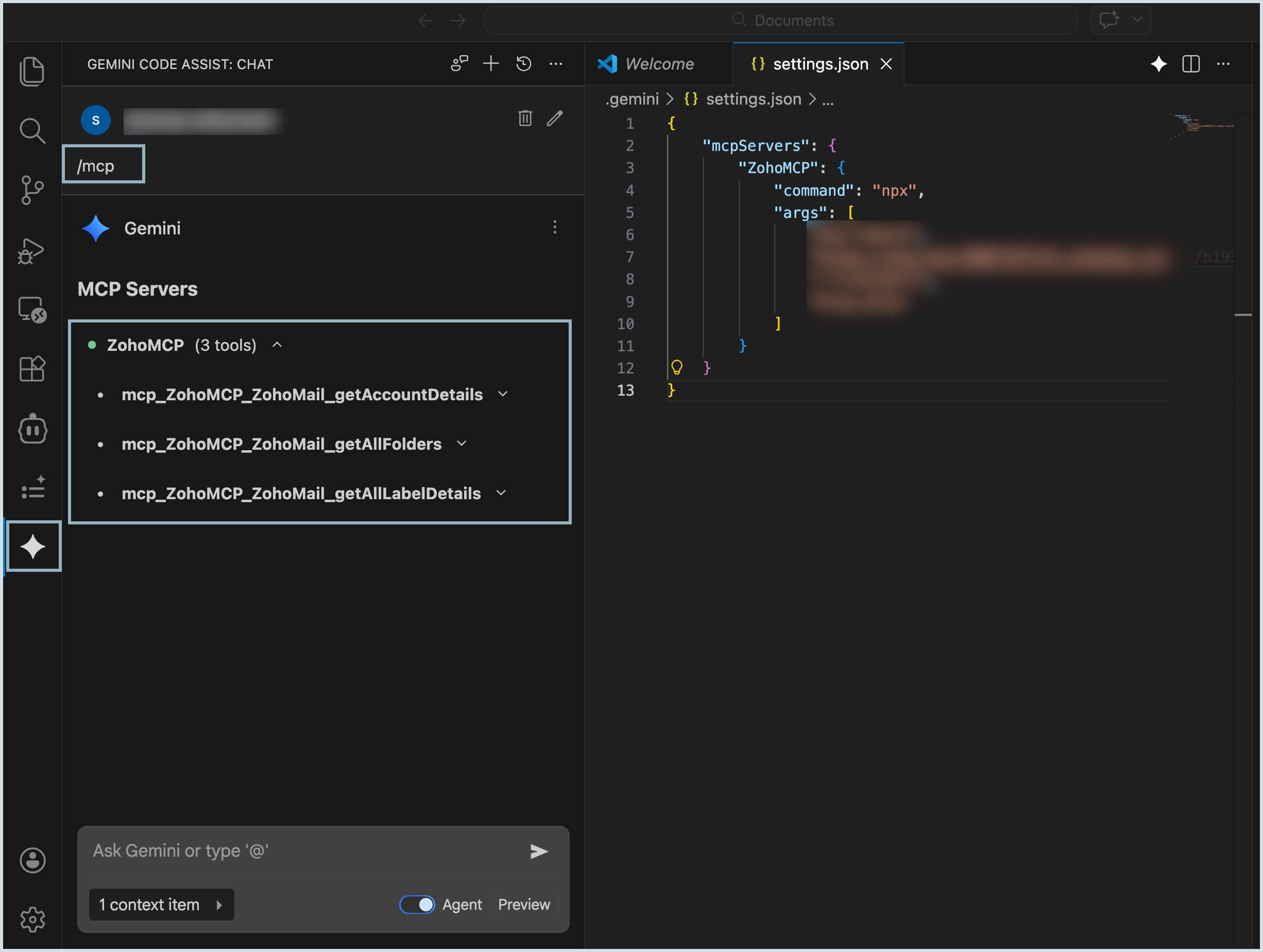Show Gemini chat history
The width and height of the screenshot is (1263, 952).
pos(523,64)
